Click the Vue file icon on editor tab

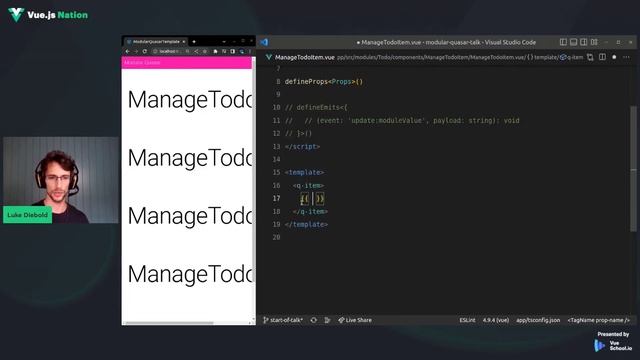tap(269, 57)
